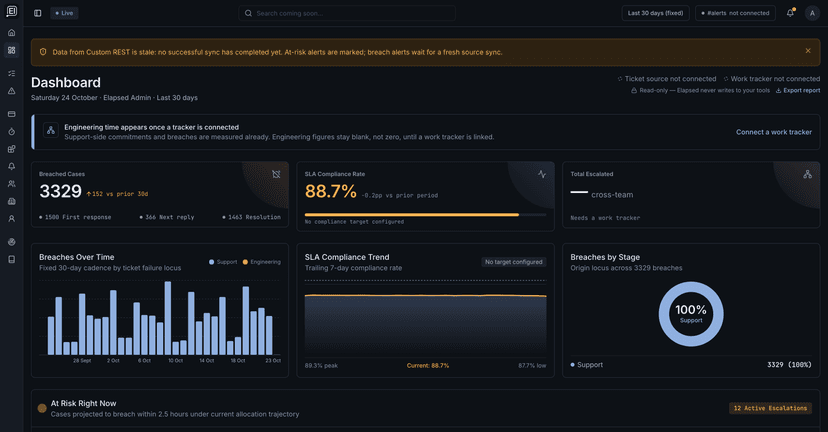This screenshot has height=432, width=828.
Task: Click the Dashboard page heading
Action: [x=66, y=82]
